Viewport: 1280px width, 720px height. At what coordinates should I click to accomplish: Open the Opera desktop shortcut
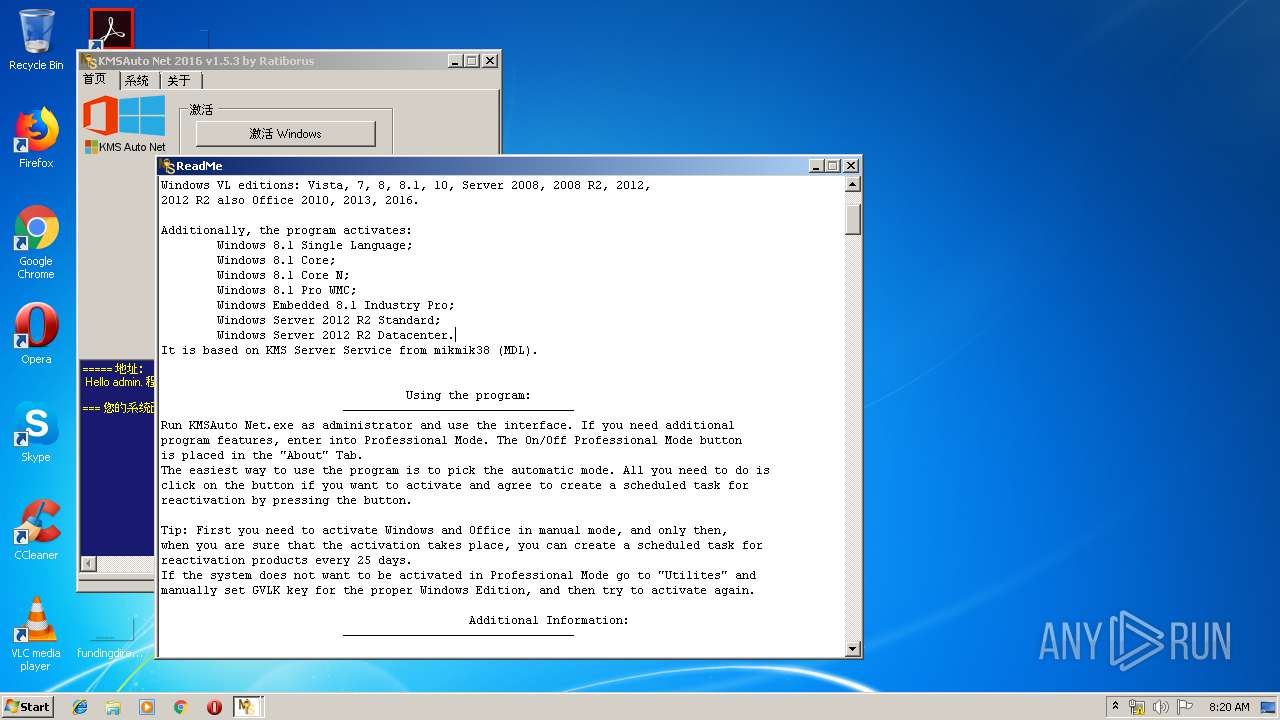click(36, 334)
